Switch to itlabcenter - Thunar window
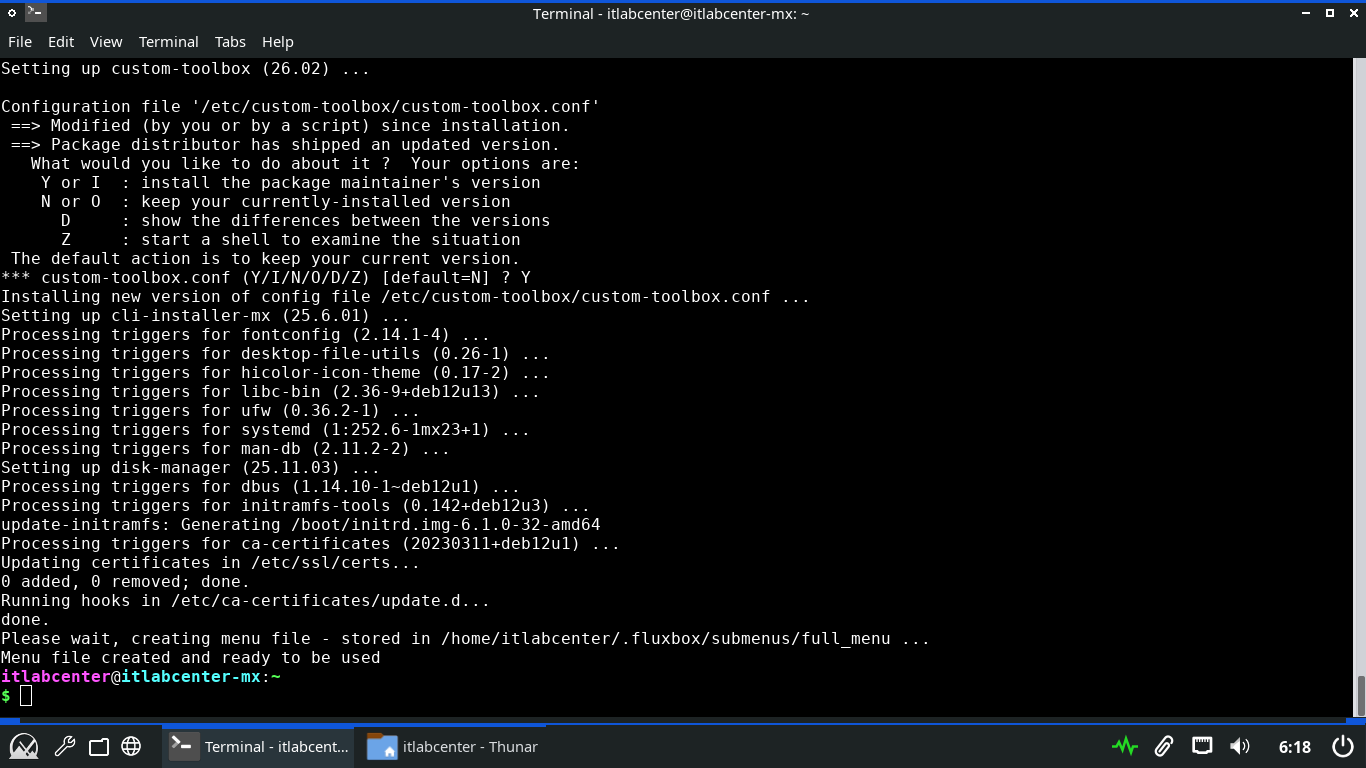Screen dimensions: 1366x768 (453, 747)
